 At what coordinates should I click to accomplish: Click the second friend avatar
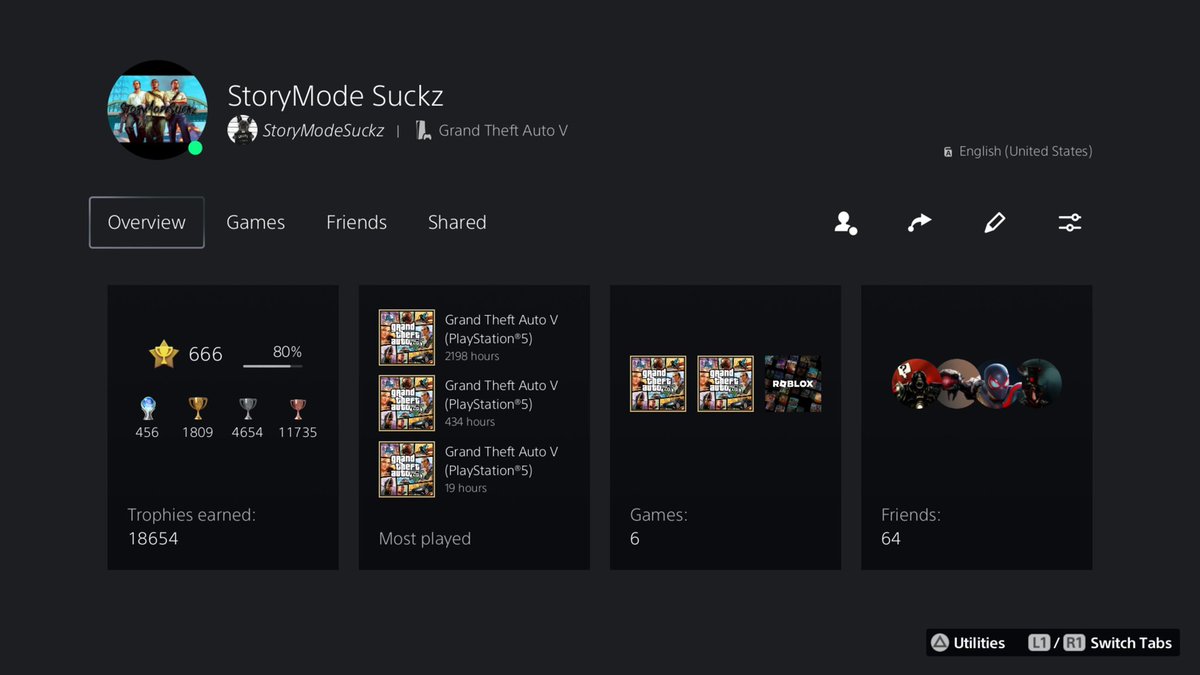click(958, 384)
